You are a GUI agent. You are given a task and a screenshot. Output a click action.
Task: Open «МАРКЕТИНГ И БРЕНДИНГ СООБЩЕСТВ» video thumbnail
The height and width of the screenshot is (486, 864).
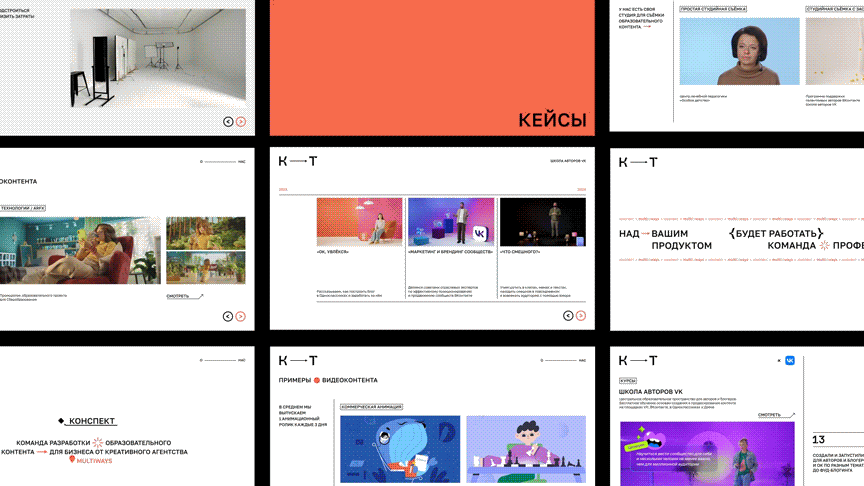(451, 222)
